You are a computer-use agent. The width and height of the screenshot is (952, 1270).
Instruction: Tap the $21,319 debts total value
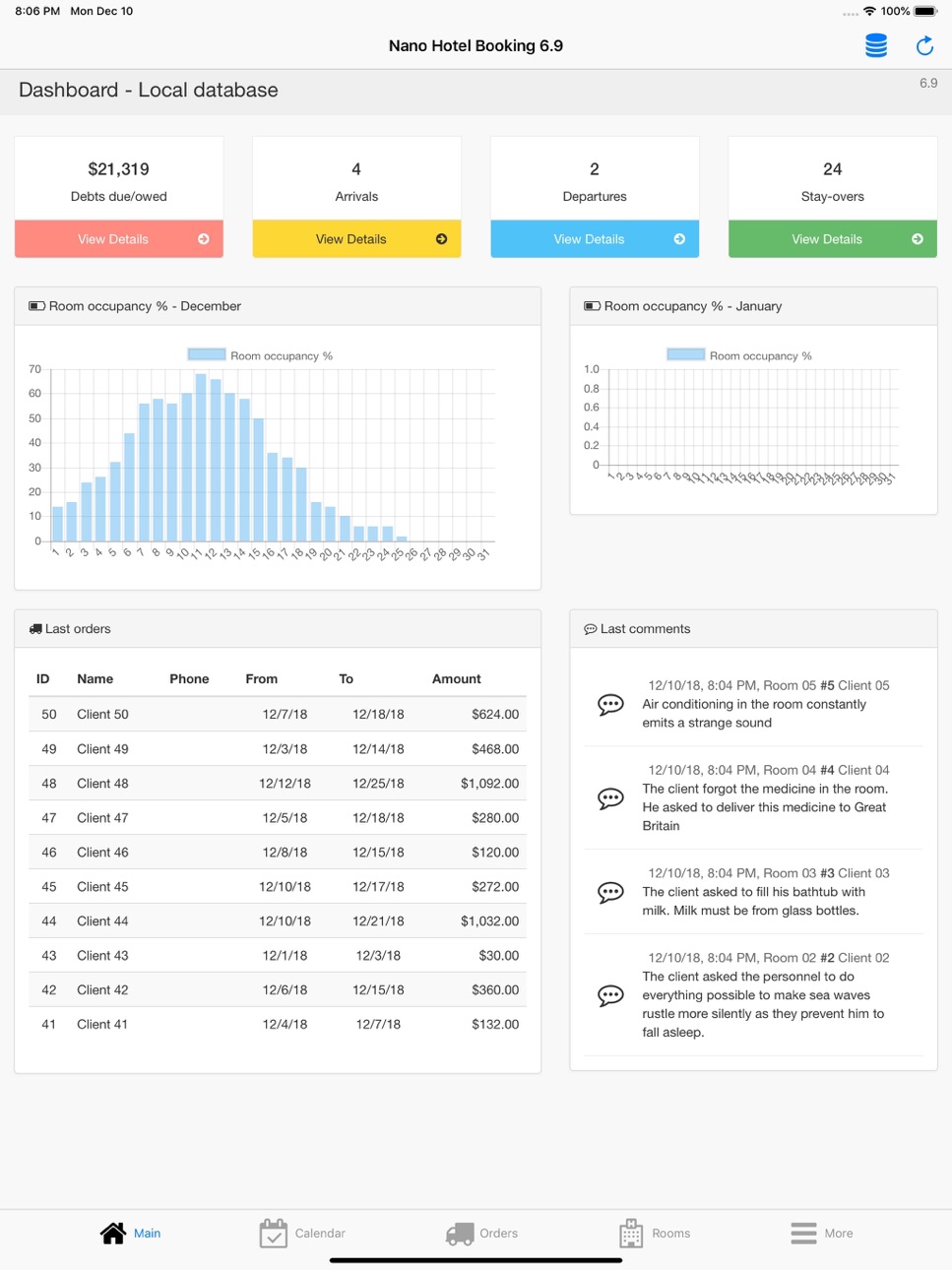click(x=118, y=169)
